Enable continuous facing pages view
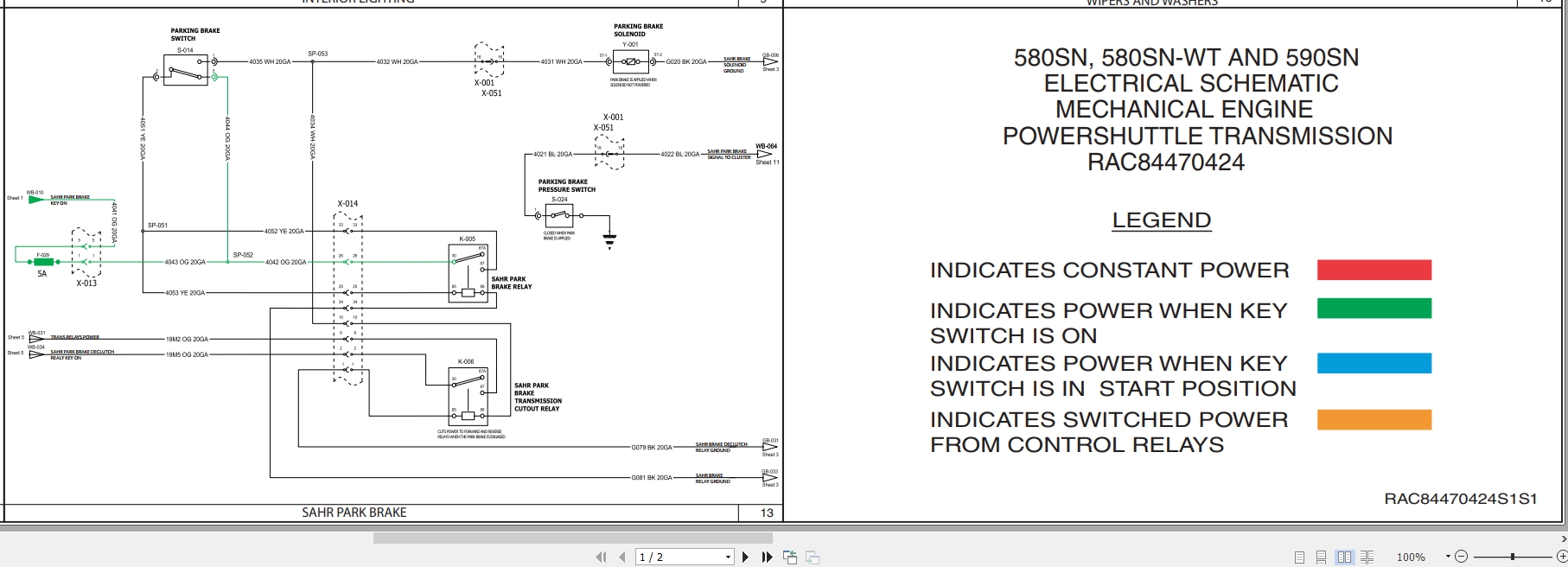This screenshot has height=567, width=1568. [1367, 557]
